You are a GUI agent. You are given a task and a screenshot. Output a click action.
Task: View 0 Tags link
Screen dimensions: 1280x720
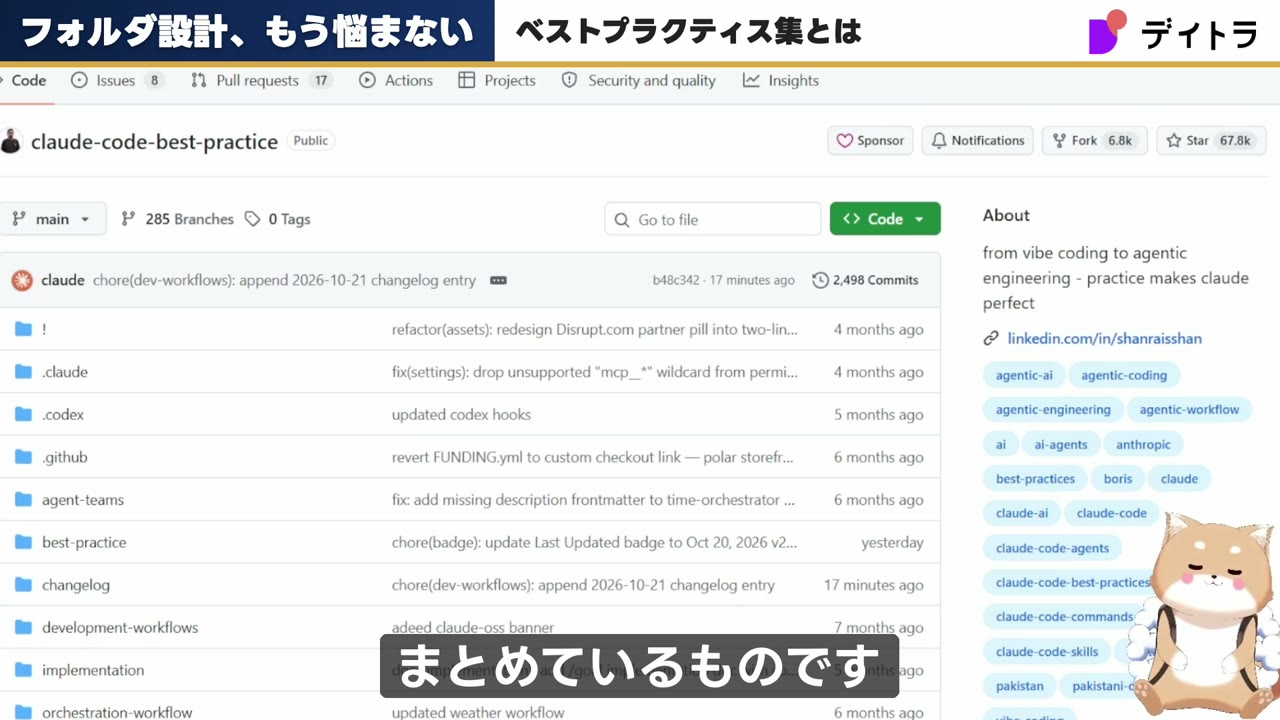tap(278, 219)
